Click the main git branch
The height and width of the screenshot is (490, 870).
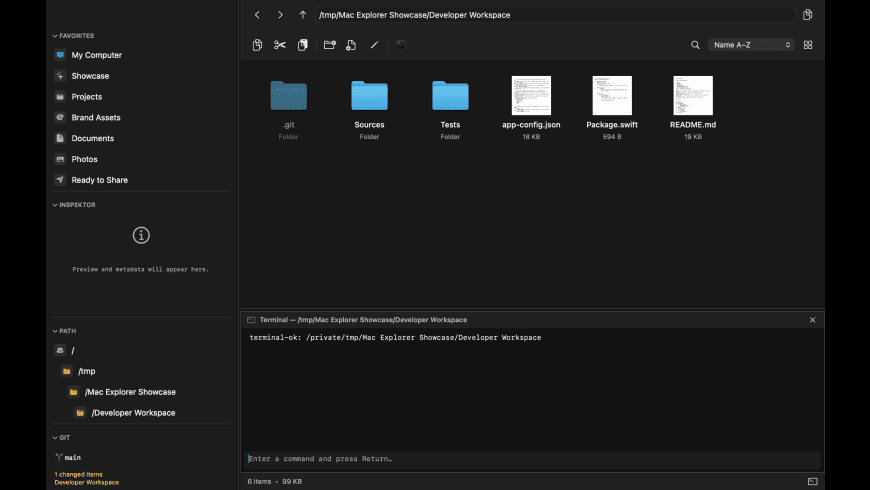(x=68, y=458)
